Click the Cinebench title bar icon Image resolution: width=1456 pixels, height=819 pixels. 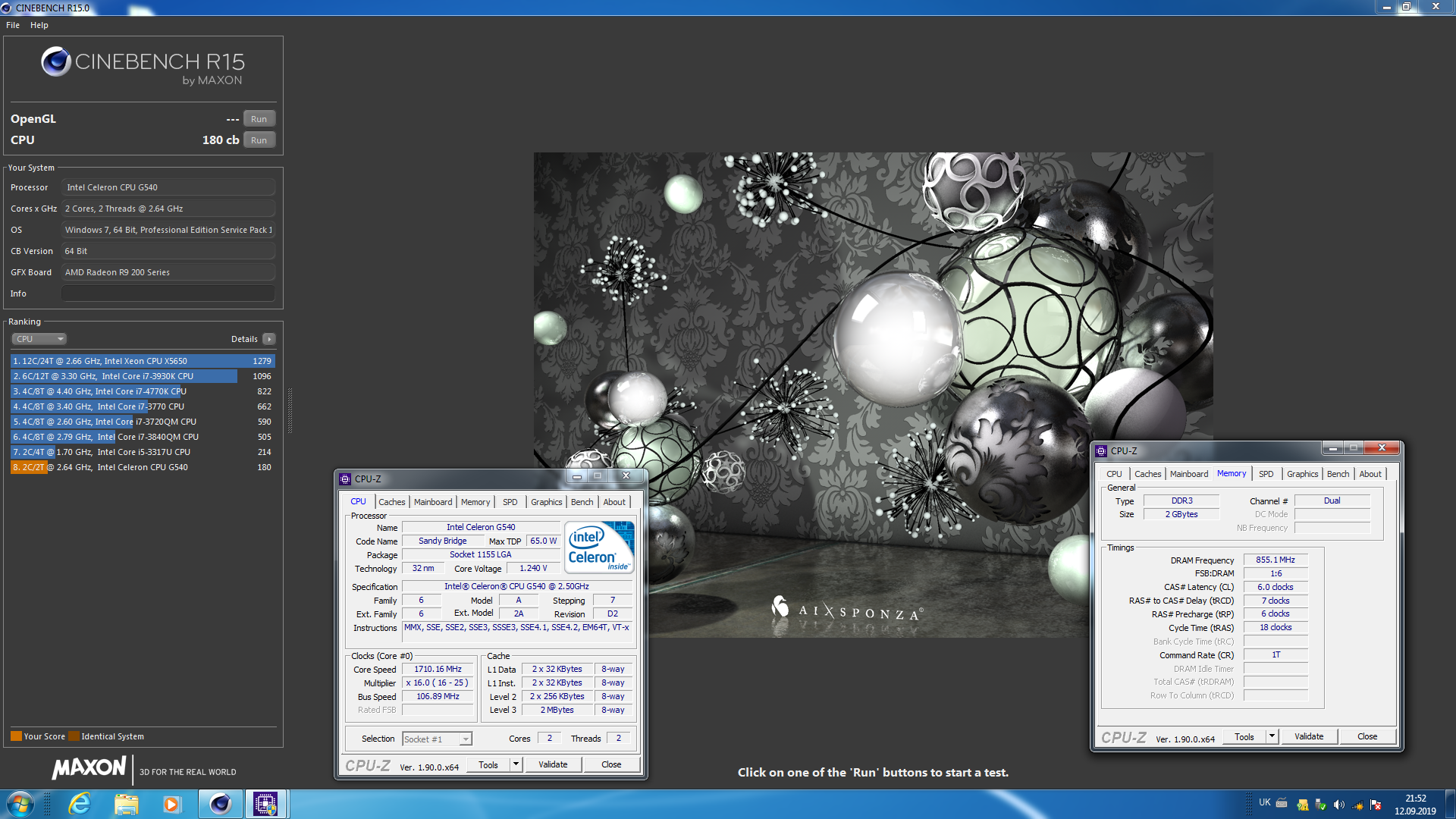(7, 8)
